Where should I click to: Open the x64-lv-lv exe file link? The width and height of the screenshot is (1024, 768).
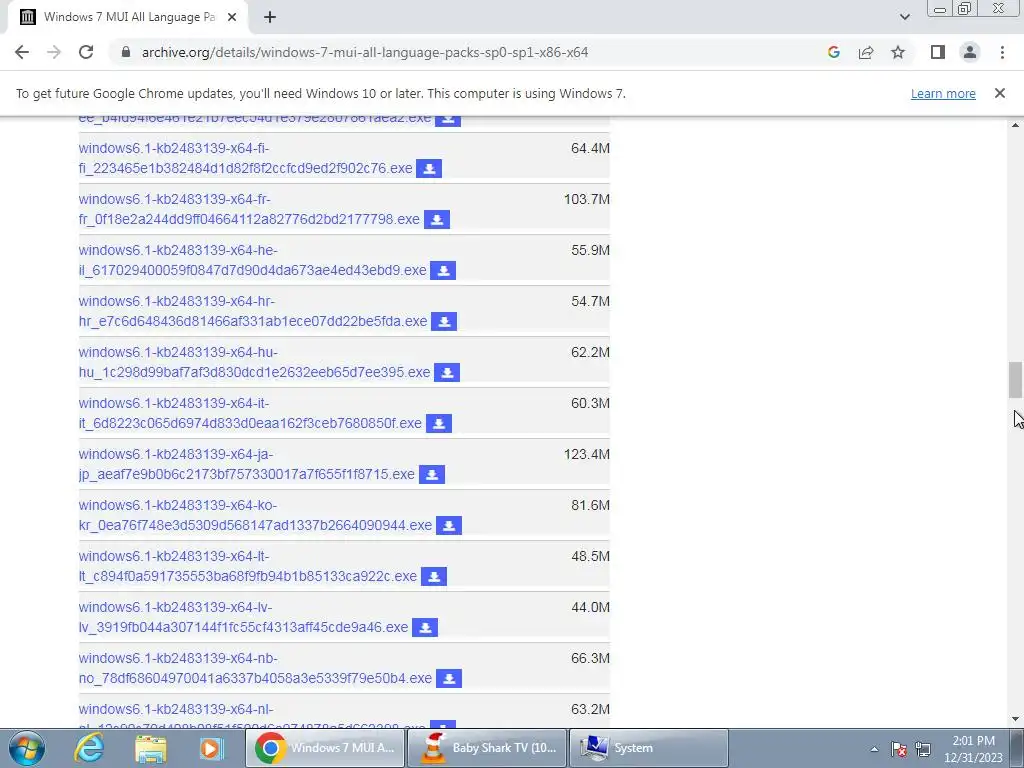(x=243, y=616)
